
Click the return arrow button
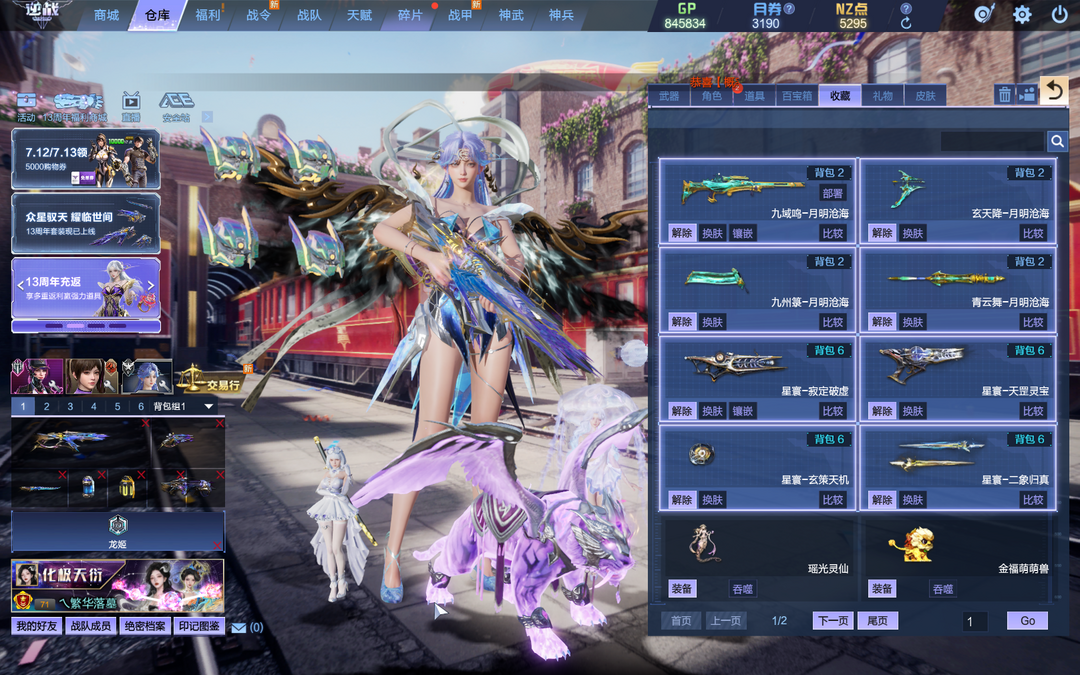pyautogui.click(x=1054, y=90)
